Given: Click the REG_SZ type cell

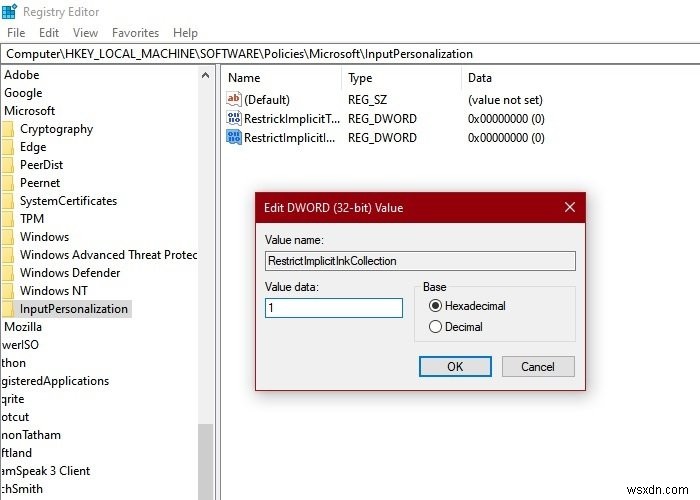Looking at the screenshot, I should pyautogui.click(x=367, y=100).
